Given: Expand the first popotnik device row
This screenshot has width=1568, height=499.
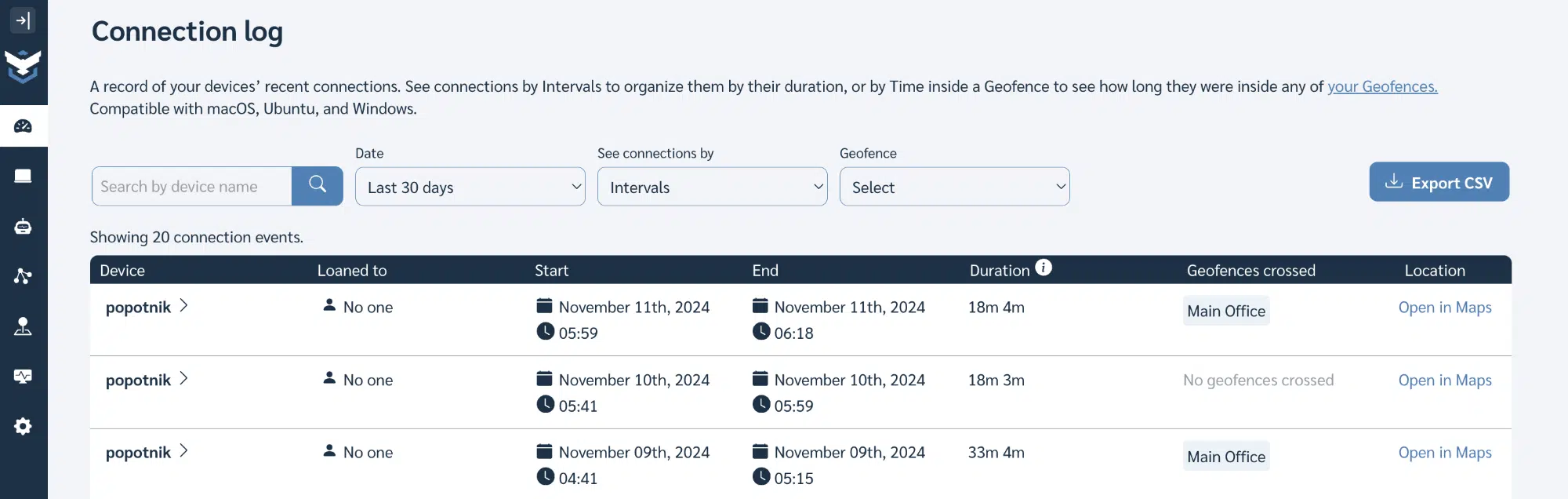Looking at the screenshot, I should tap(185, 307).
